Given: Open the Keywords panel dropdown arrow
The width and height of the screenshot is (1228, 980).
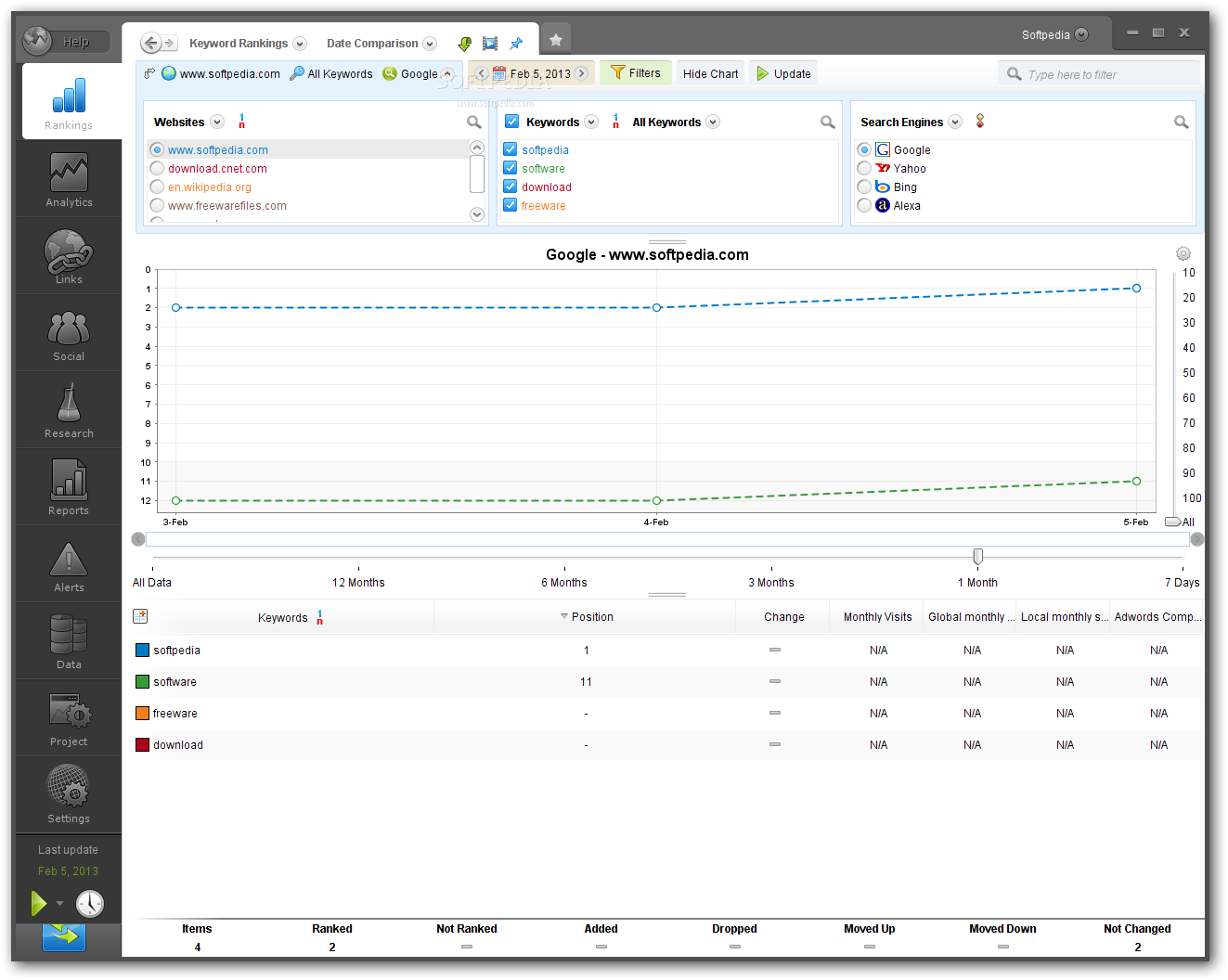Looking at the screenshot, I should tap(591, 122).
